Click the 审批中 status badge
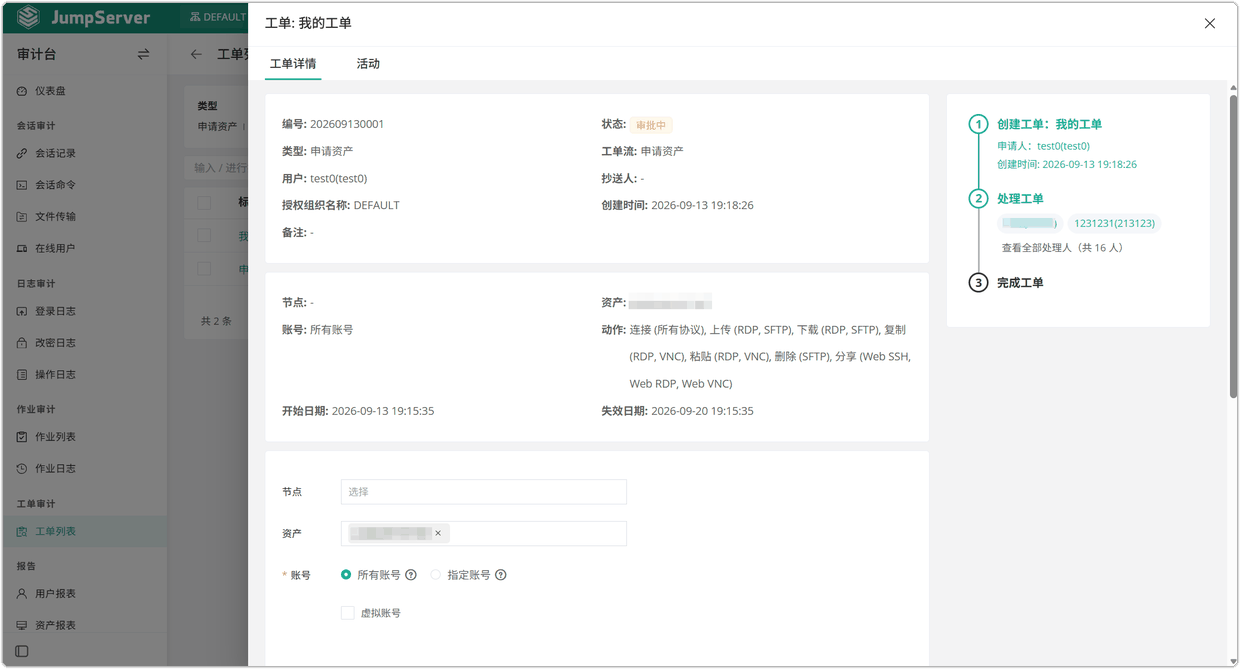 click(x=651, y=125)
